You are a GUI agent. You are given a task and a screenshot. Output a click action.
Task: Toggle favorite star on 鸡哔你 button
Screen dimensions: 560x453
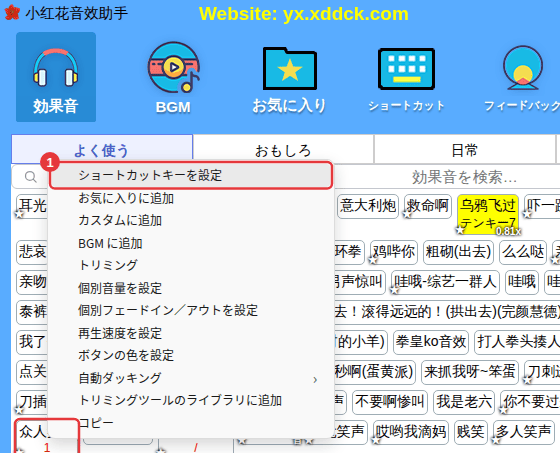coord(373,260)
